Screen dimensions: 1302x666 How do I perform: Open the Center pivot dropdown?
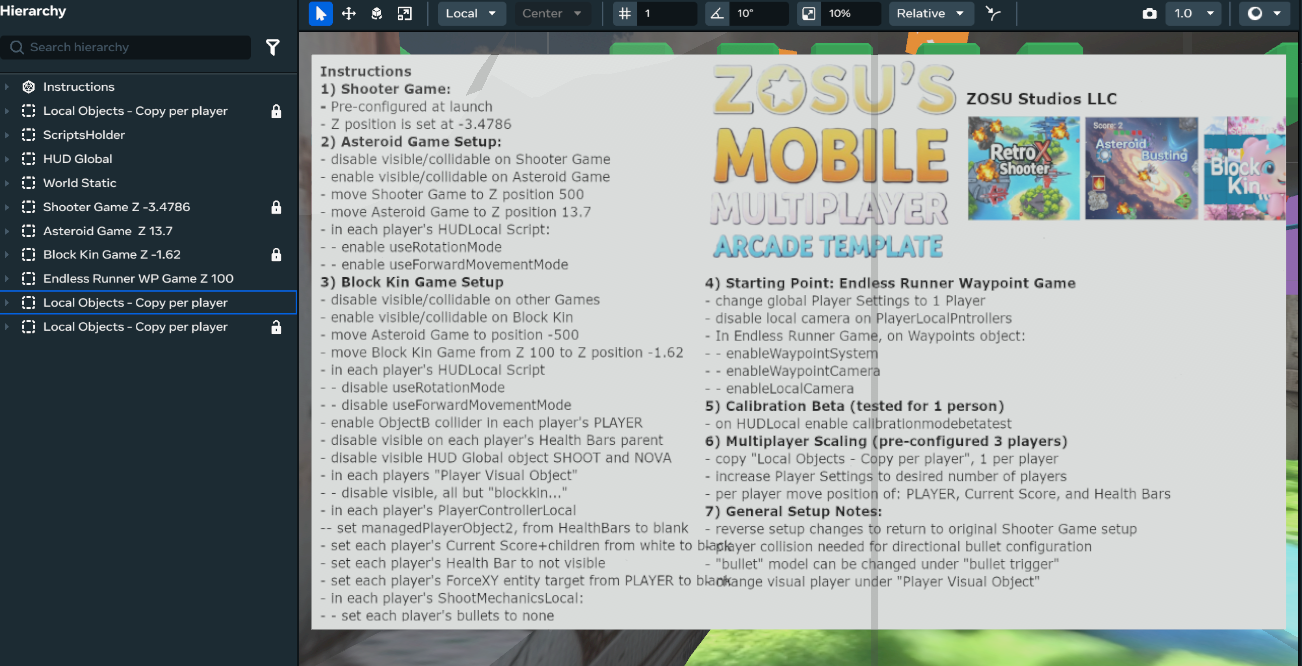552,14
